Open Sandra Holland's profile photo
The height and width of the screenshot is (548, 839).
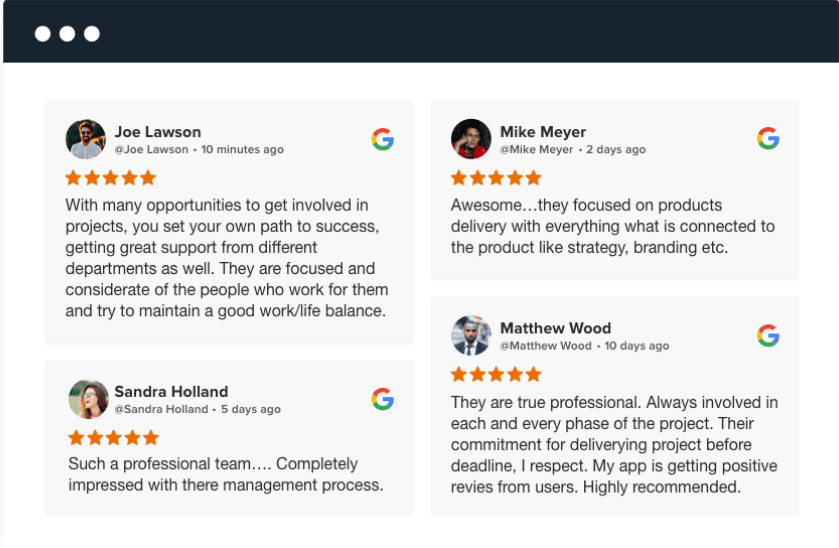click(88, 399)
